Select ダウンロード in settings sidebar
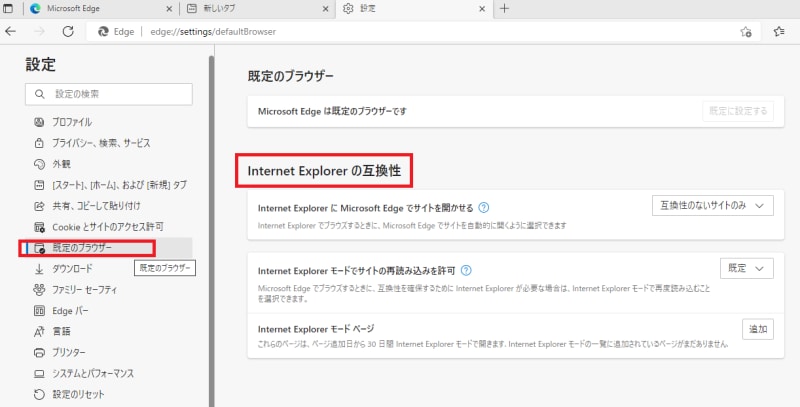 (x=72, y=268)
